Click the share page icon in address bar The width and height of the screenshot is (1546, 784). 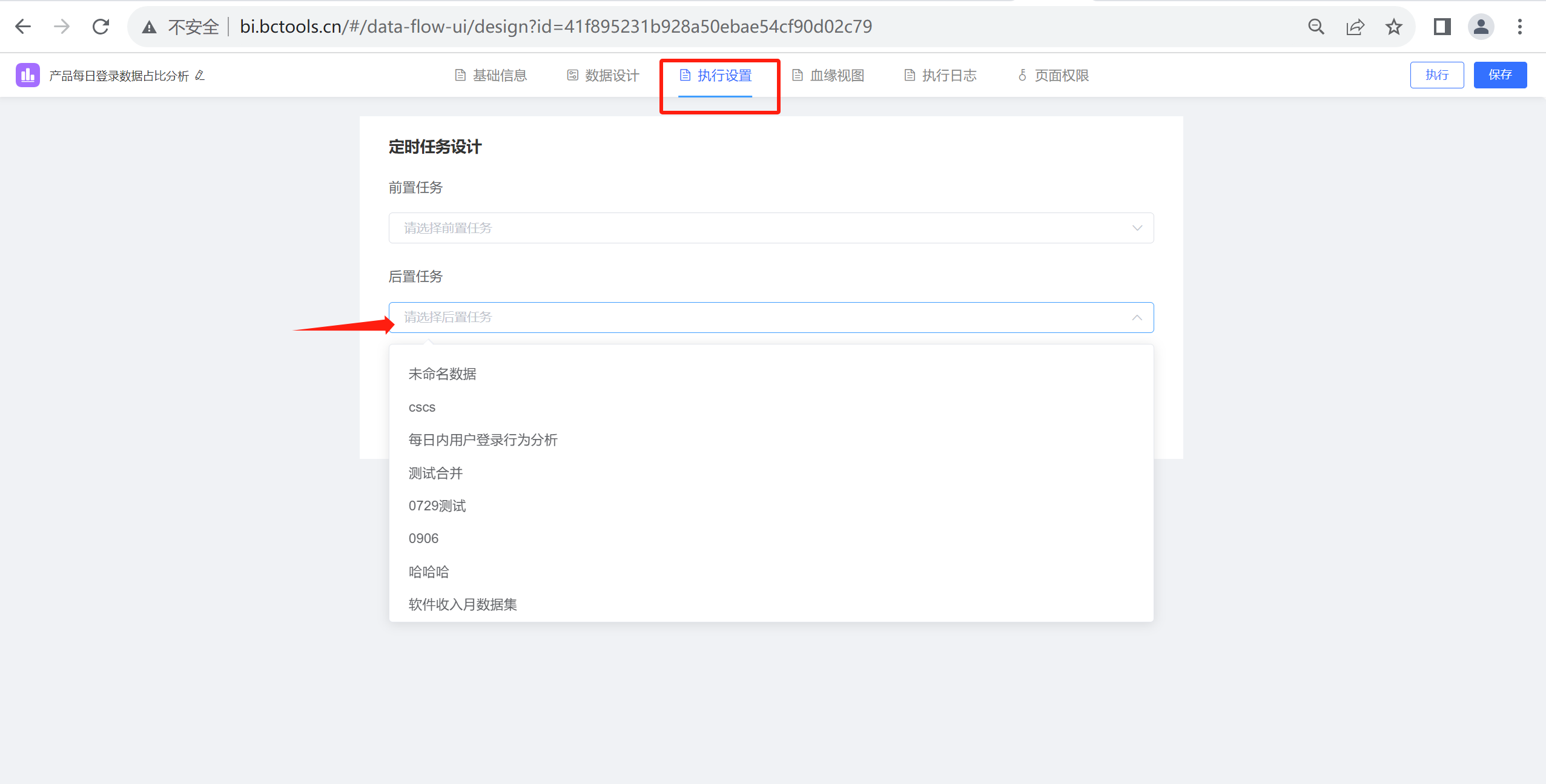click(1355, 27)
